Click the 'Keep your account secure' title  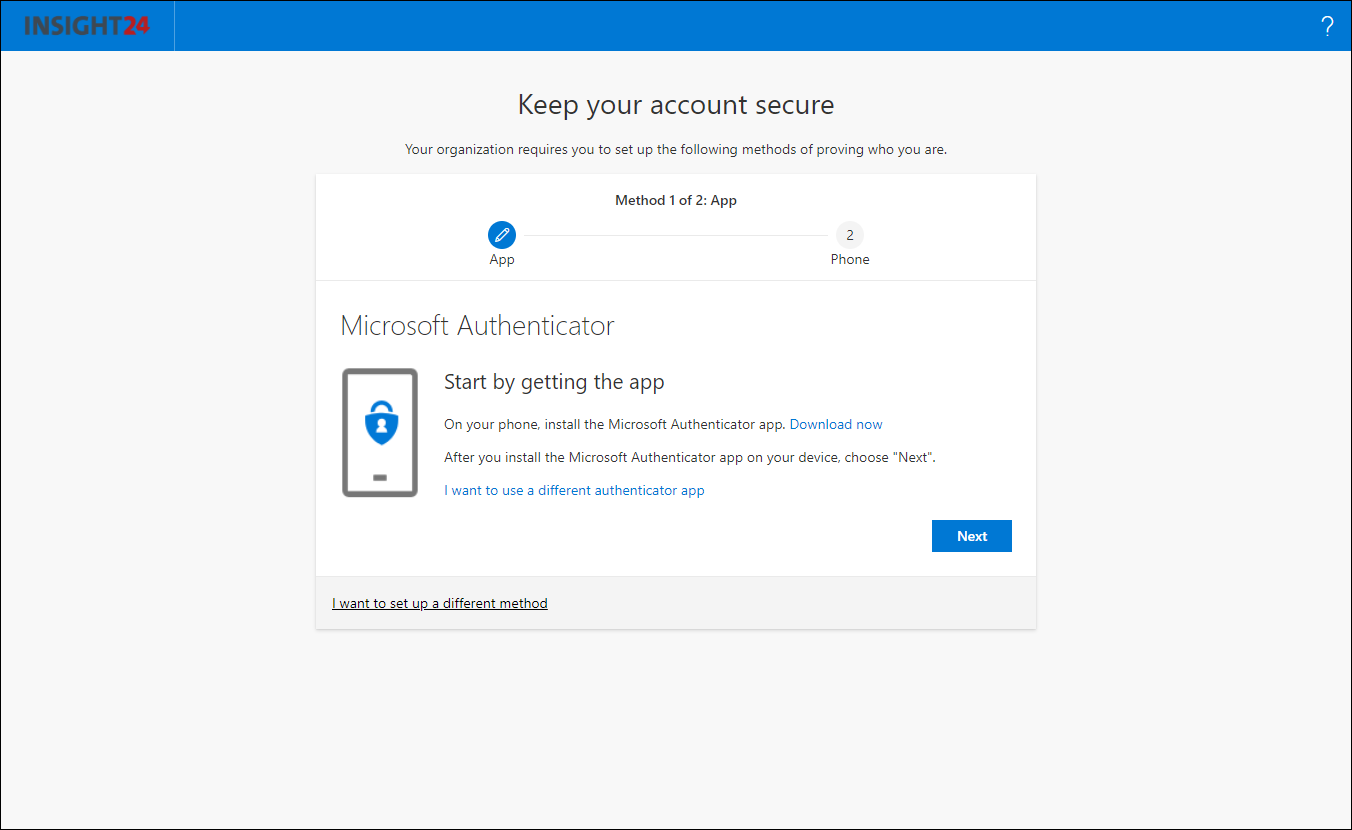(676, 105)
